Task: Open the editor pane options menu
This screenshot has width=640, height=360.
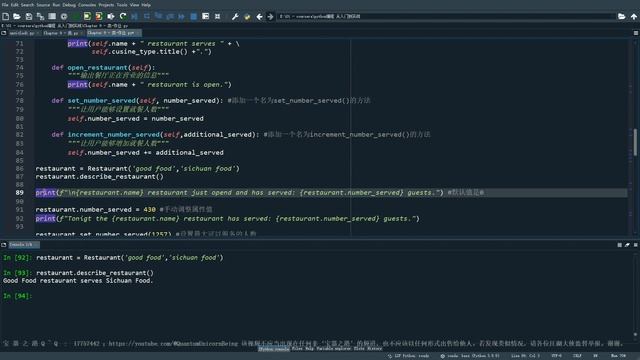Action: coord(636,33)
